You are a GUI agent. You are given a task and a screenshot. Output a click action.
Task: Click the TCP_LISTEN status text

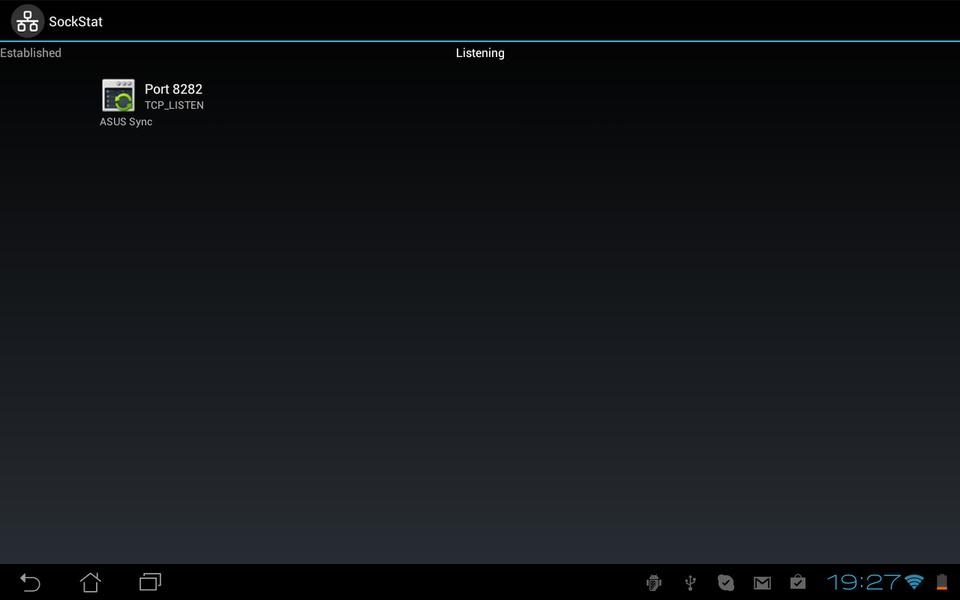click(174, 105)
